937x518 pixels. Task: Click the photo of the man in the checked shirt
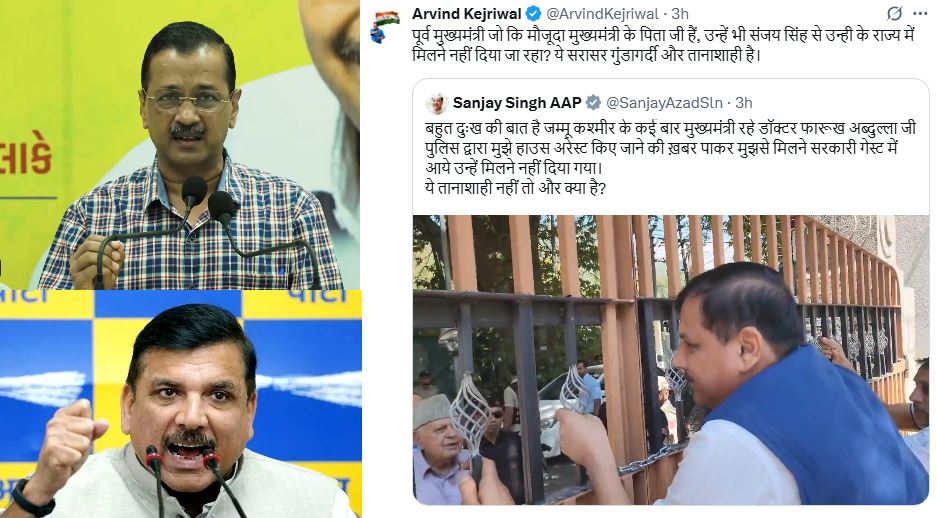pos(179,145)
